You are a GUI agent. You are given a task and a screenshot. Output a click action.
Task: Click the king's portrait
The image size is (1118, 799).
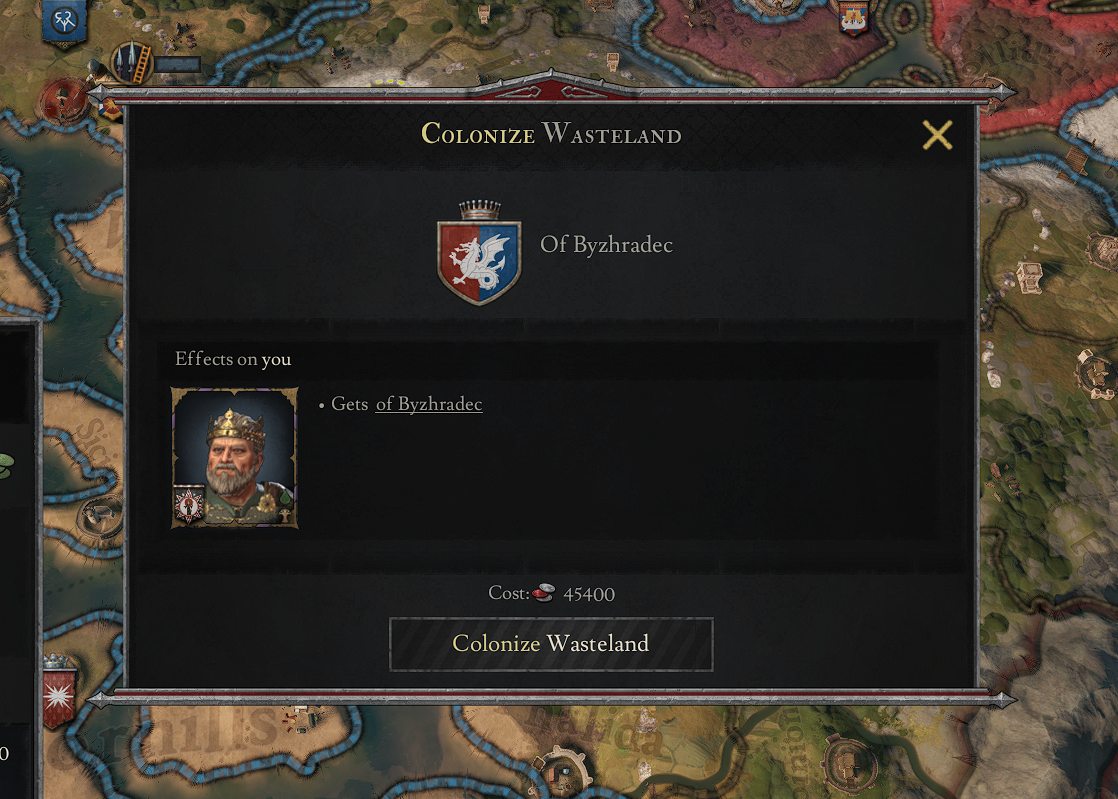pyautogui.click(x=234, y=458)
